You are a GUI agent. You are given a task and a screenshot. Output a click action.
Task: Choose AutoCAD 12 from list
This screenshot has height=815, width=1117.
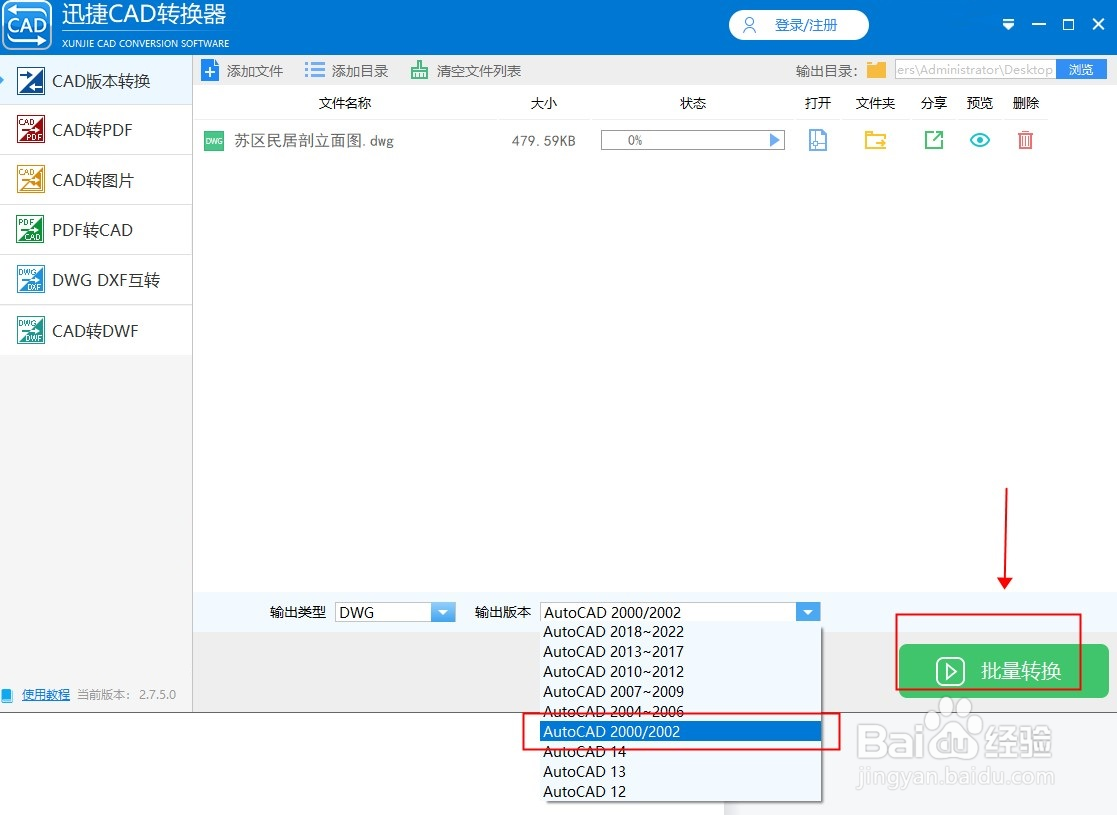tap(680, 791)
